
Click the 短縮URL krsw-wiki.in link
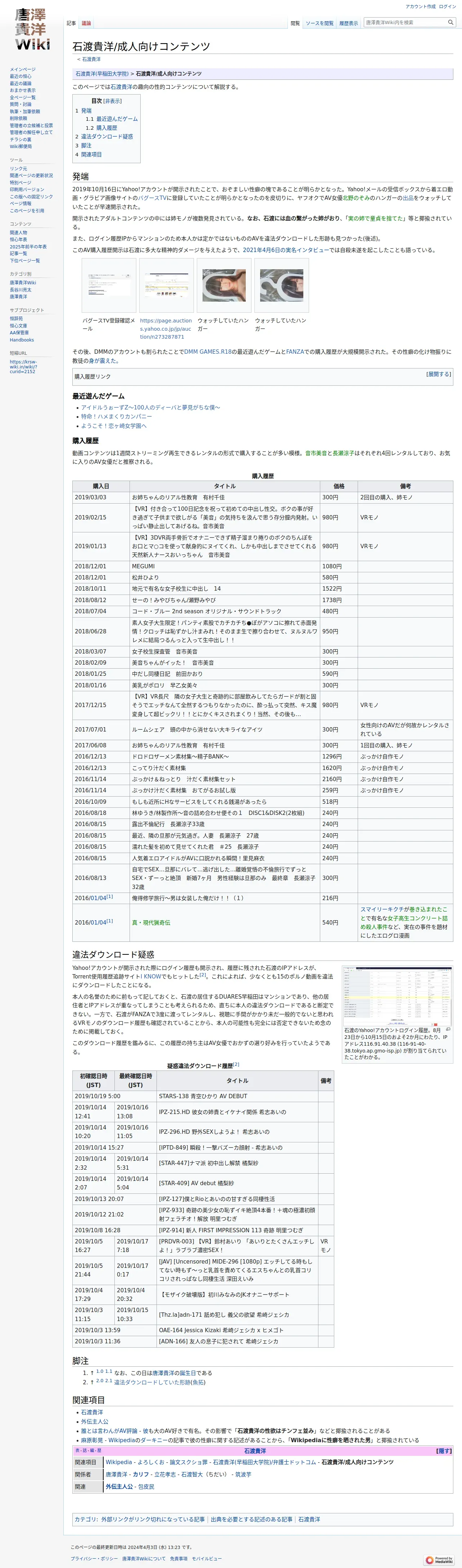tap(23, 366)
